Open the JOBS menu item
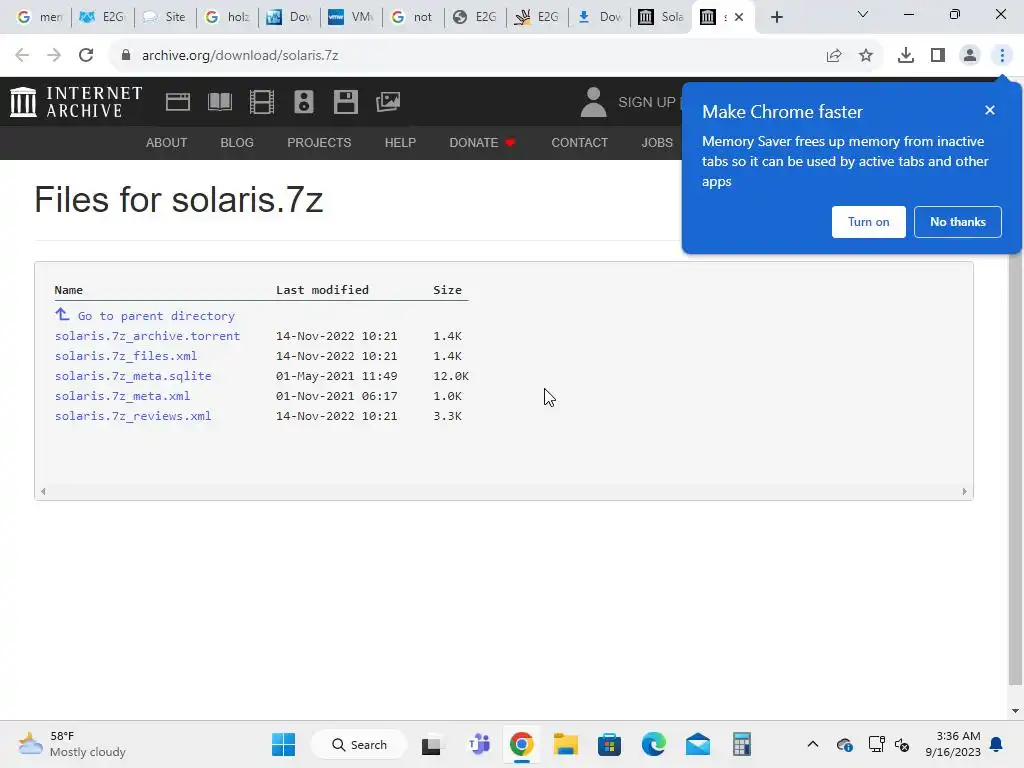The width and height of the screenshot is (1024, 768). coord(657,142)
